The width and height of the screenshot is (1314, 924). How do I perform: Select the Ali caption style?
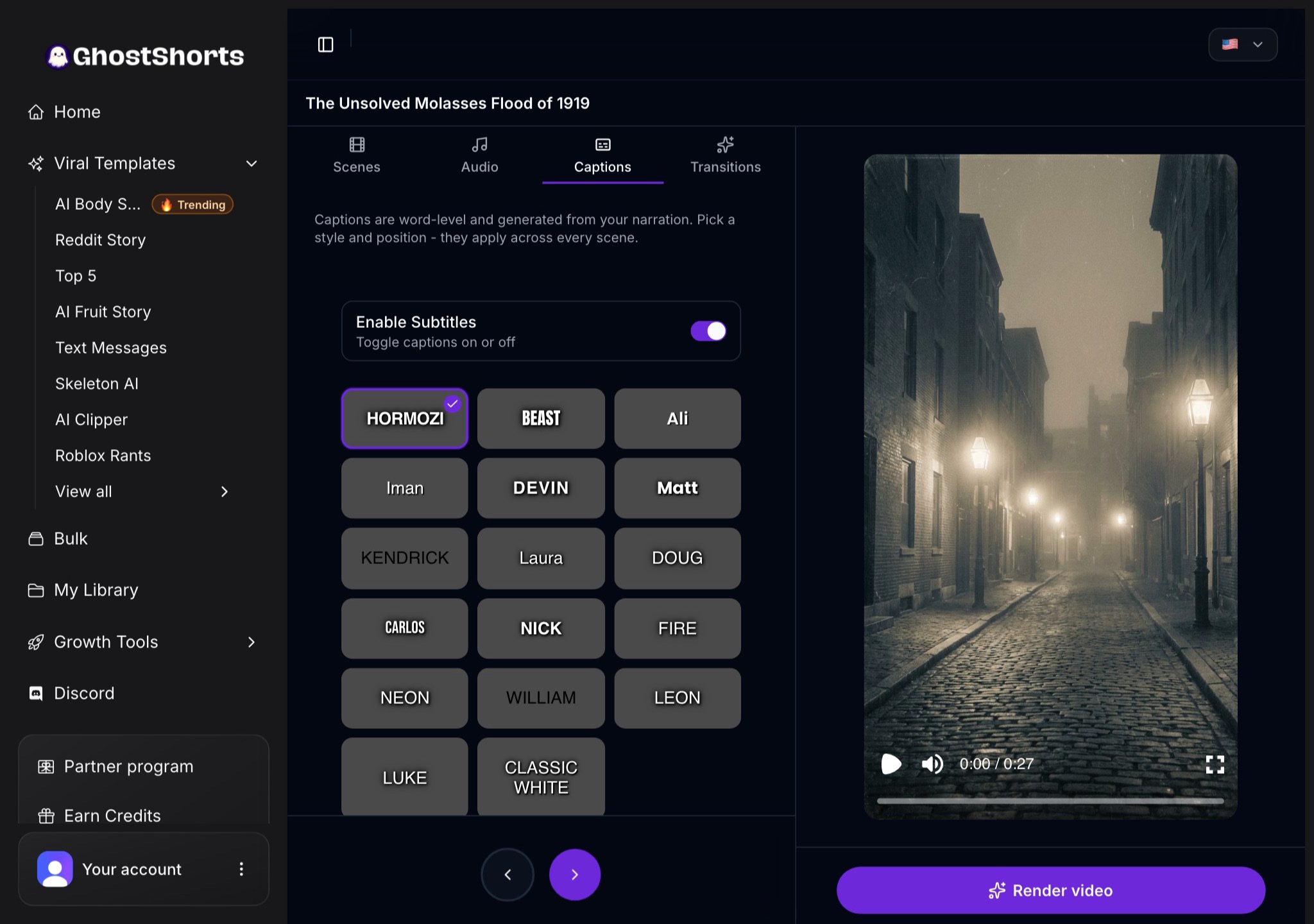click(x=678, y=418)
